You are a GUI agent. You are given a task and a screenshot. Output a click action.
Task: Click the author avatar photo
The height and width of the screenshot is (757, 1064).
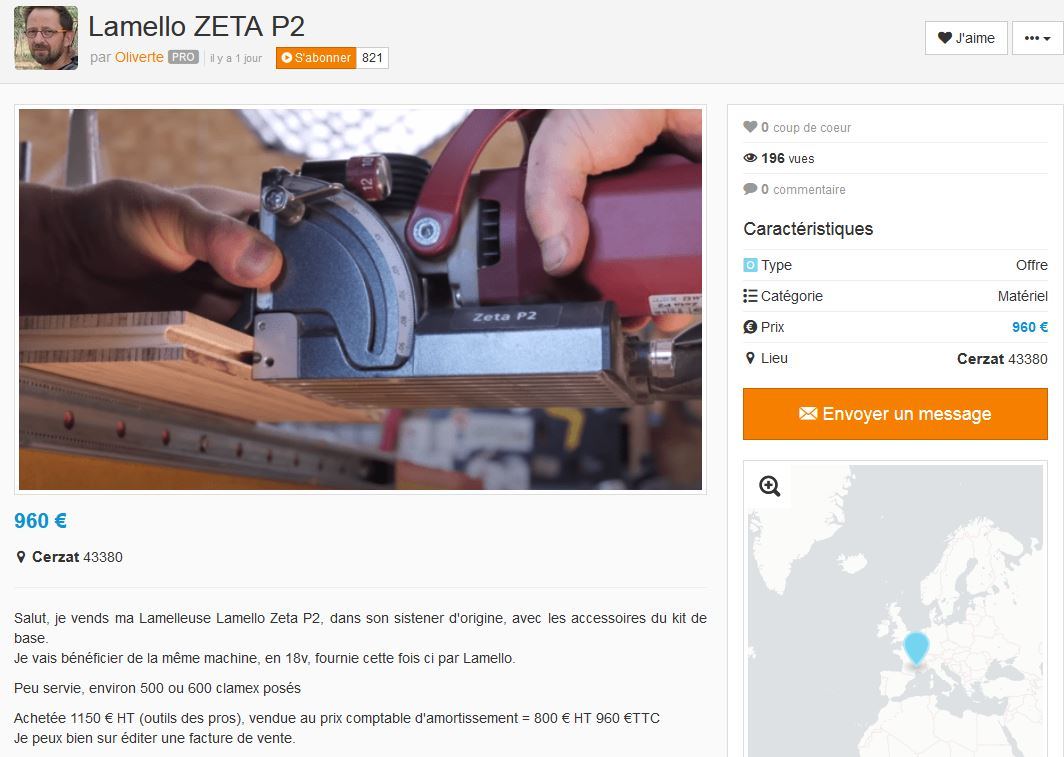(46, 38)
